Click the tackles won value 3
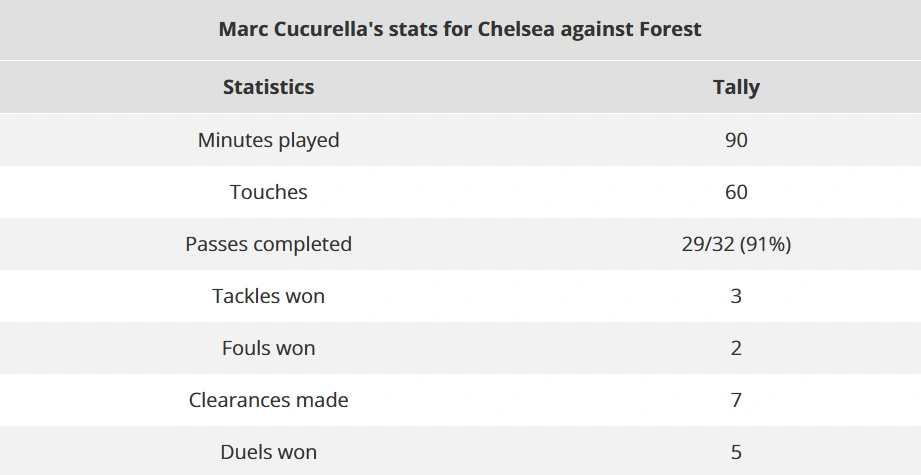Image resolution: width=921 pixels, height=475 pixels. [x=736, y=296]
